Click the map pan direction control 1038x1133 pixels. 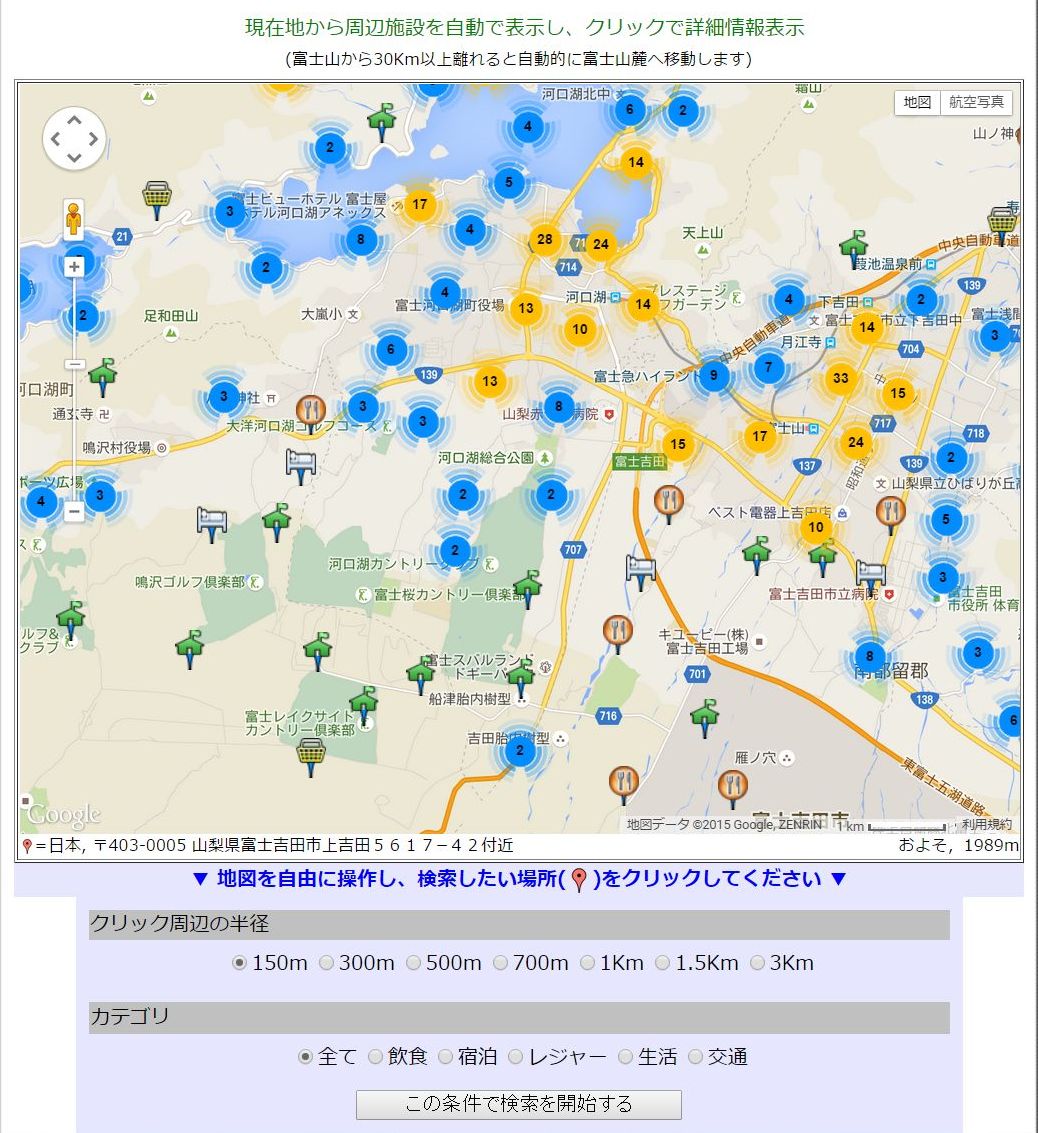74,139
